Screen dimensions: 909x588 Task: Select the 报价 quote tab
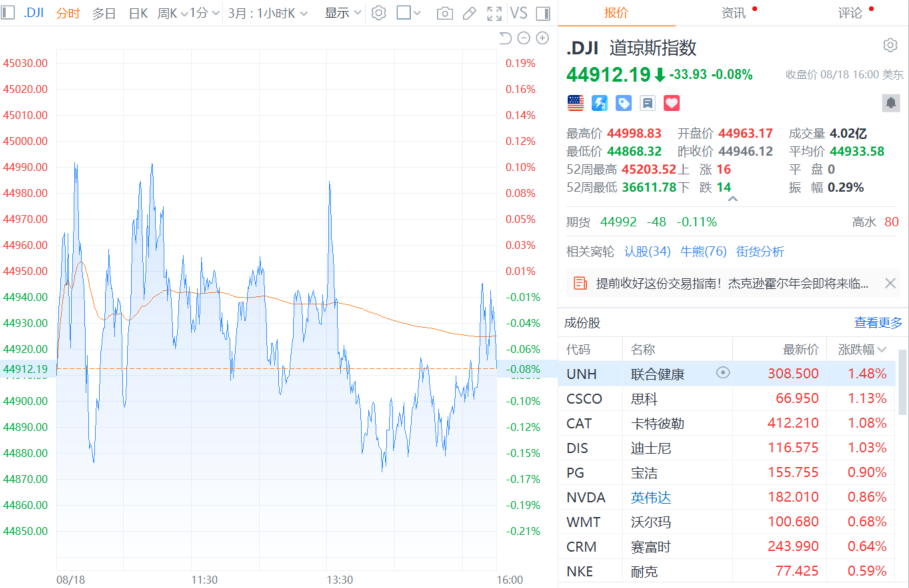pos(616,13)
